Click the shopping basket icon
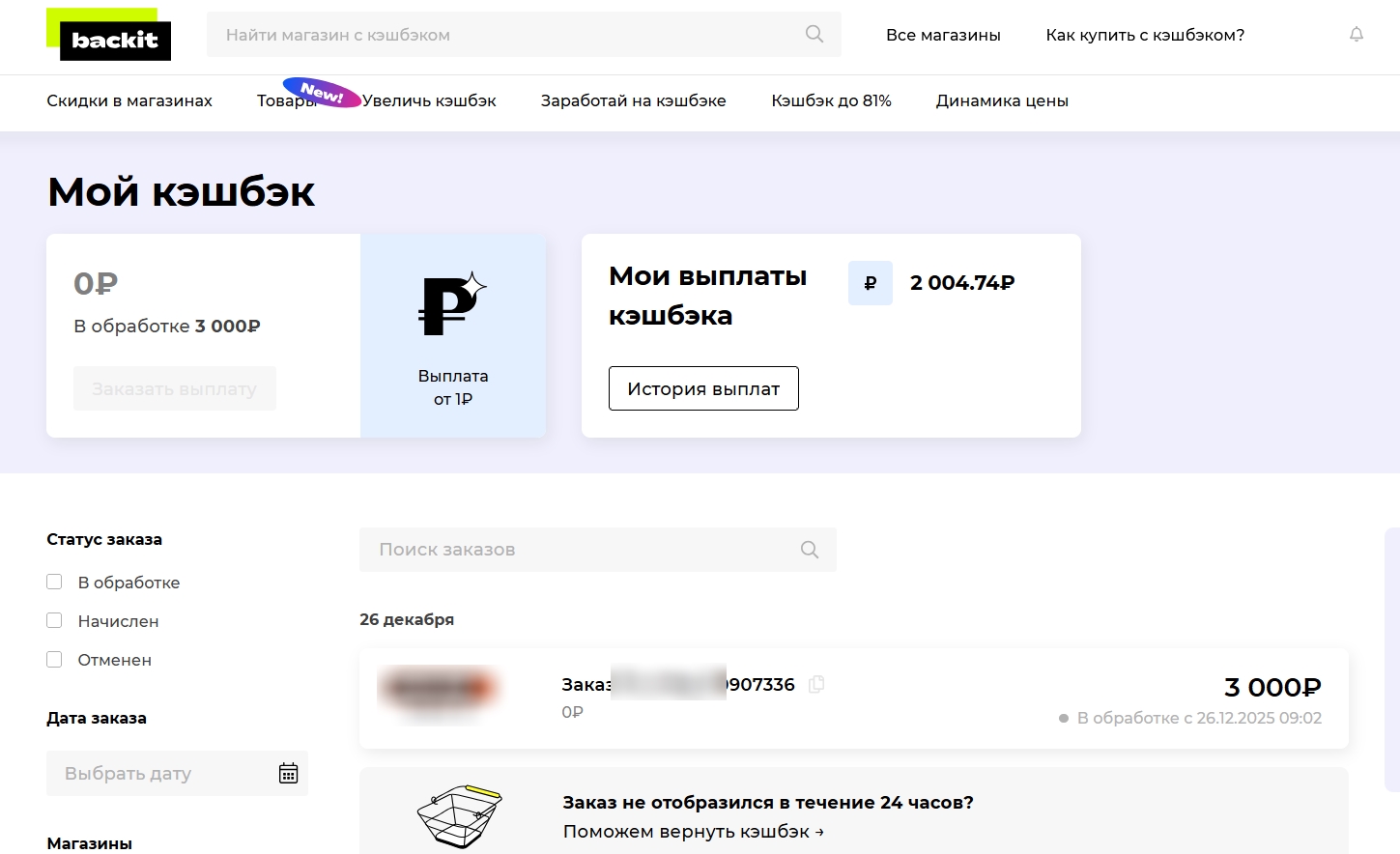The image size is (1400, 854). click(460, 816)
